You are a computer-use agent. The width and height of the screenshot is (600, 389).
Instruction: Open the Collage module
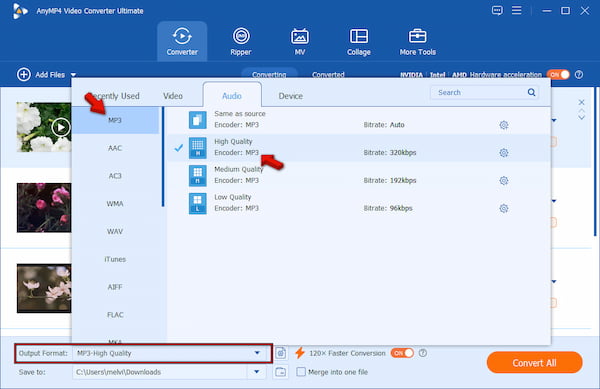point(359,41)
